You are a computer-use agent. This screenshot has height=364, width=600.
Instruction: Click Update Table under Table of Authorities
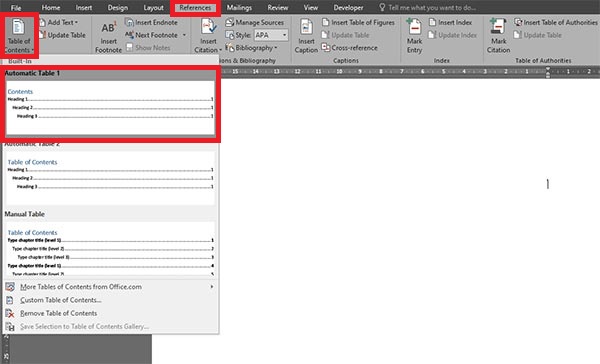click(538, 35)
